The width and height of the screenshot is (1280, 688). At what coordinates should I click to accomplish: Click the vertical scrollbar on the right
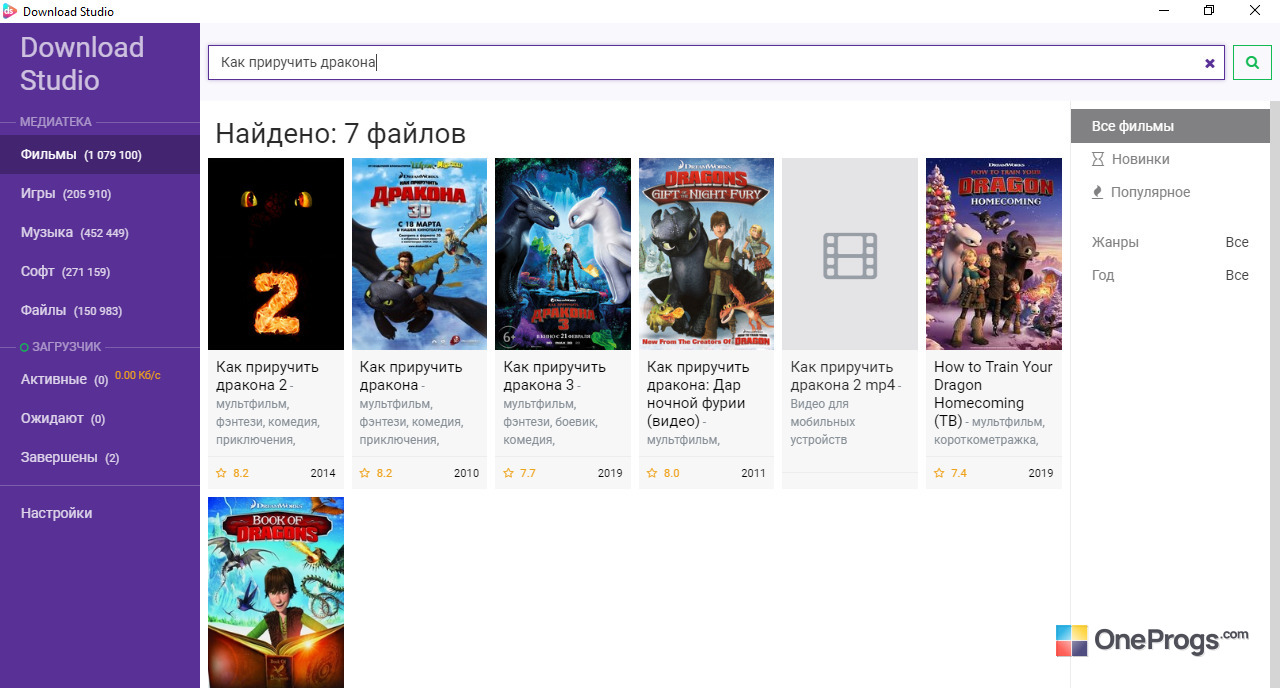coord(1275,394)
